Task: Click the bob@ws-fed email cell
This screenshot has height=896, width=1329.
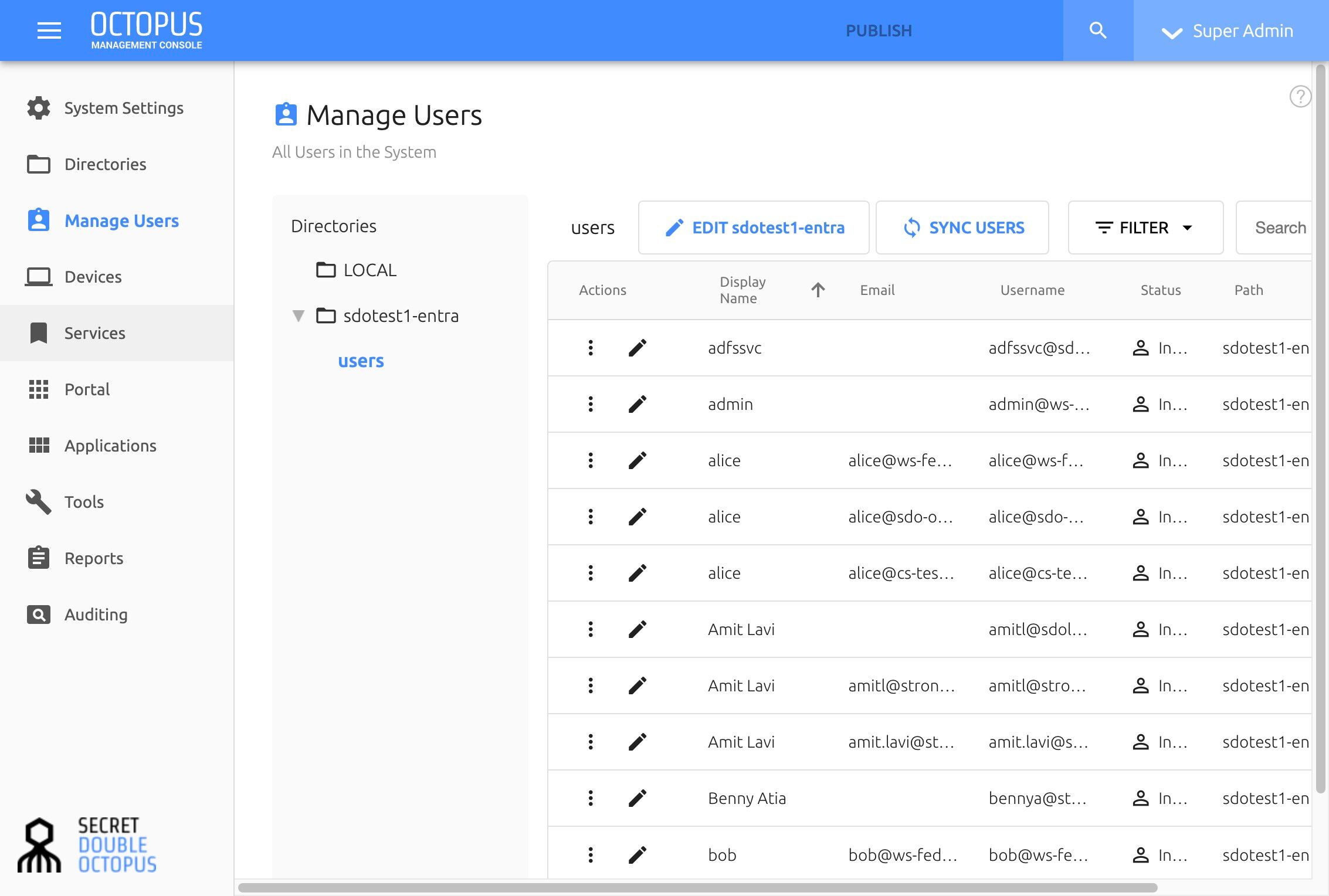Action: tap(903, 855)
